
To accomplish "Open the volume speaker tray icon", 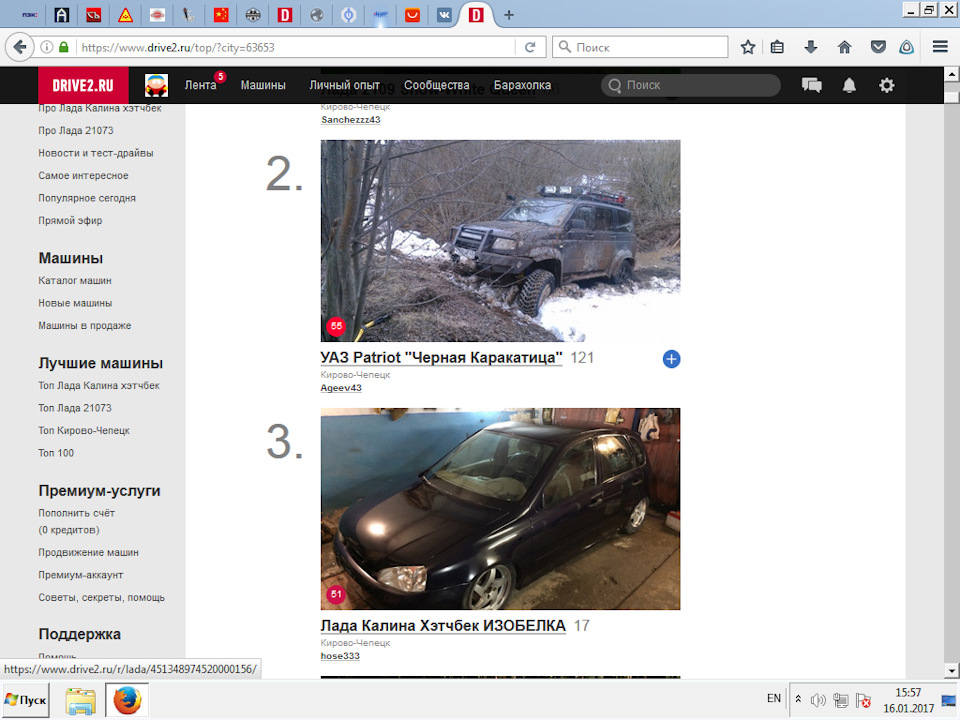I will point(818,699).
